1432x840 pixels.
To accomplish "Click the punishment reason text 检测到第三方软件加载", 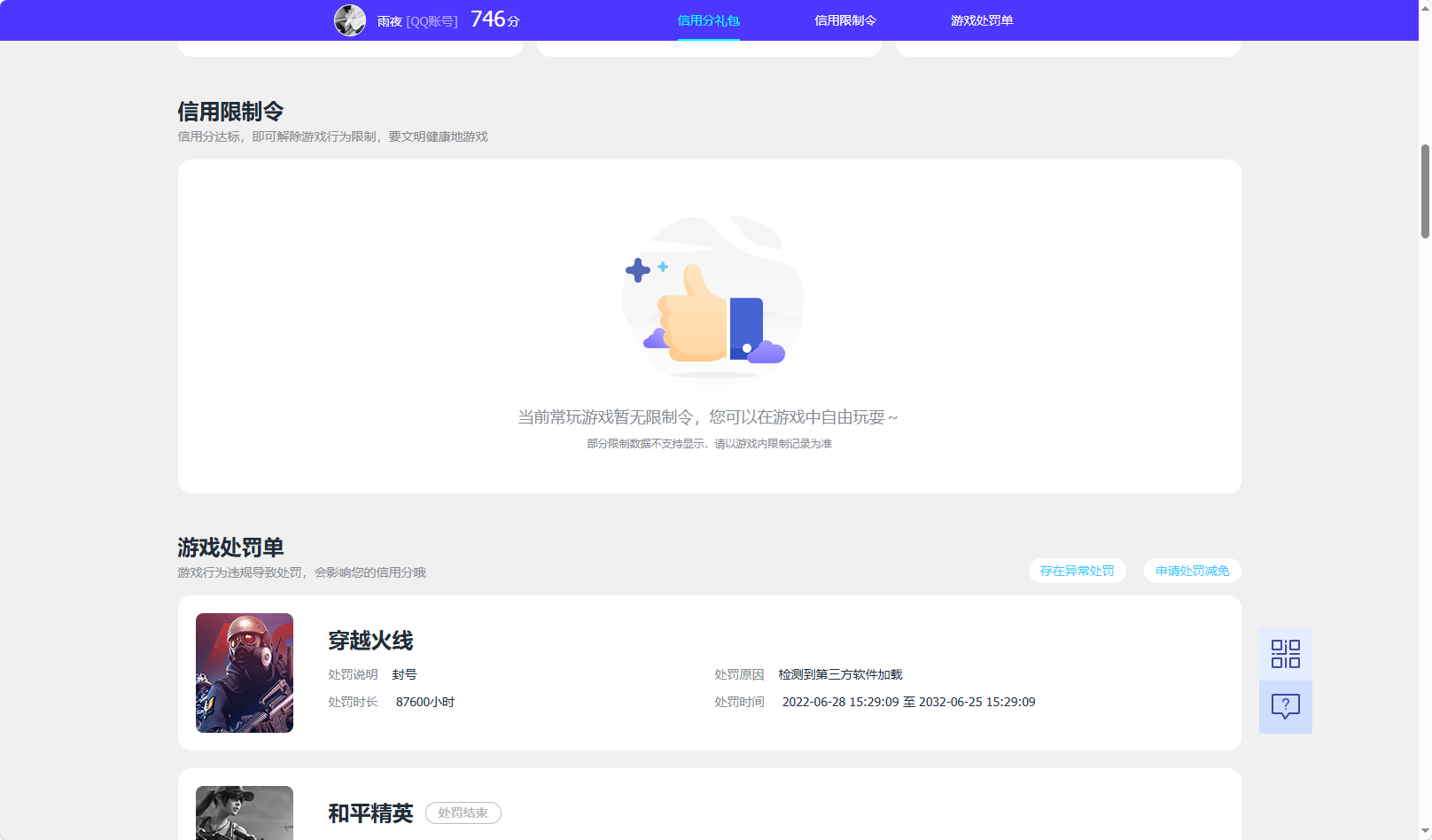I will click(839, 673).
